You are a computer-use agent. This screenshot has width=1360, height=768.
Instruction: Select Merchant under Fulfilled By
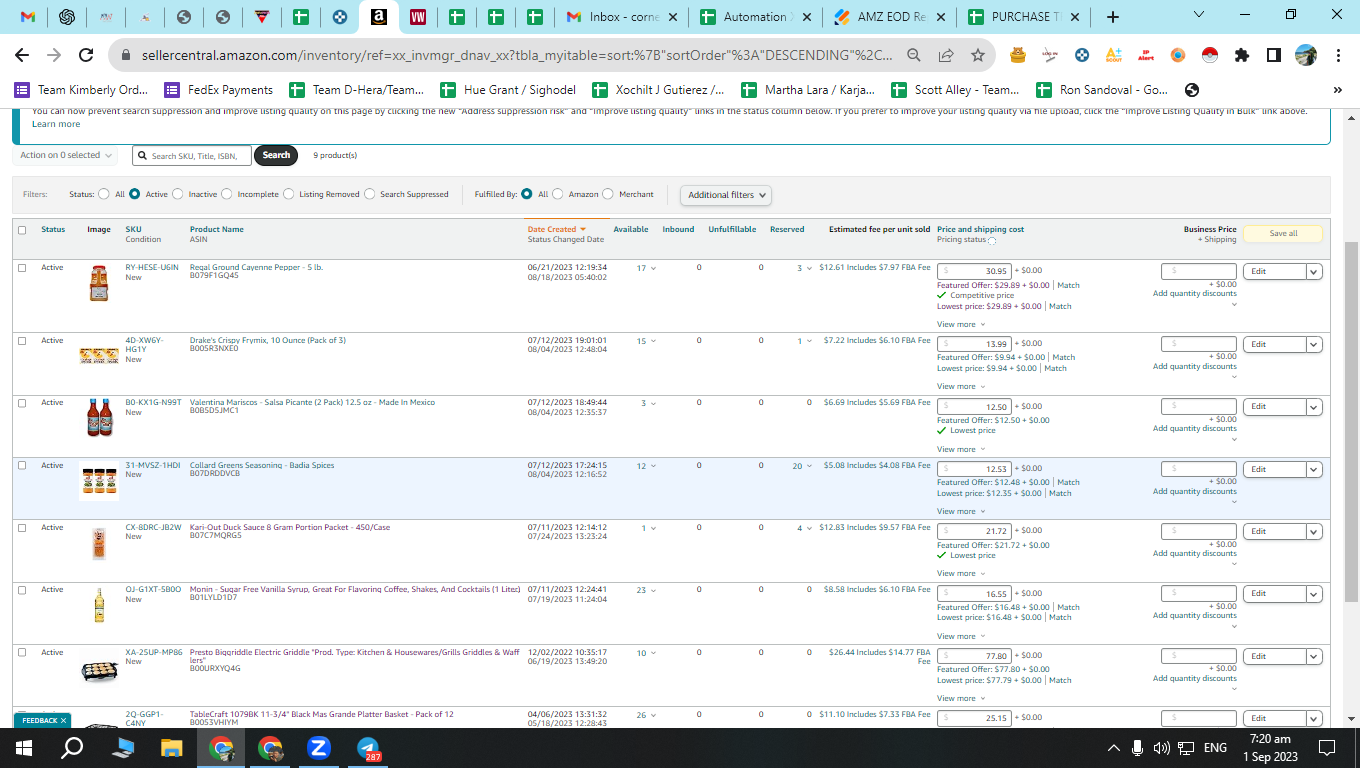click(x=608, y=194)
